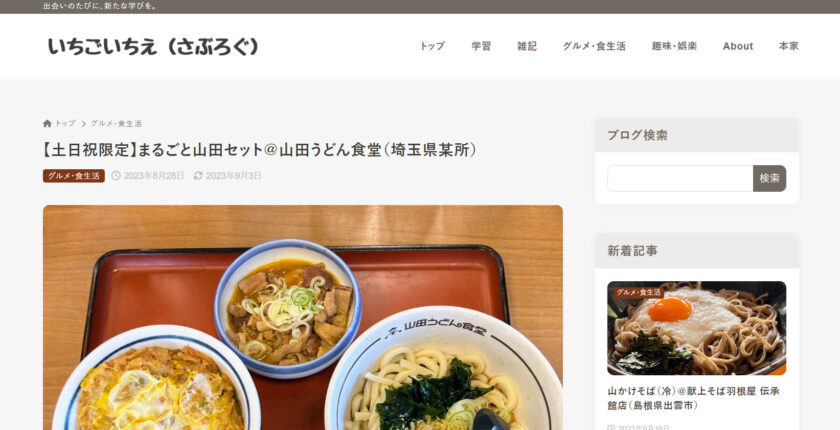Click the home icon in breadcrumb
Viewport: 840px width, 430px height.
pyautogui.click(x=47, y=124)
